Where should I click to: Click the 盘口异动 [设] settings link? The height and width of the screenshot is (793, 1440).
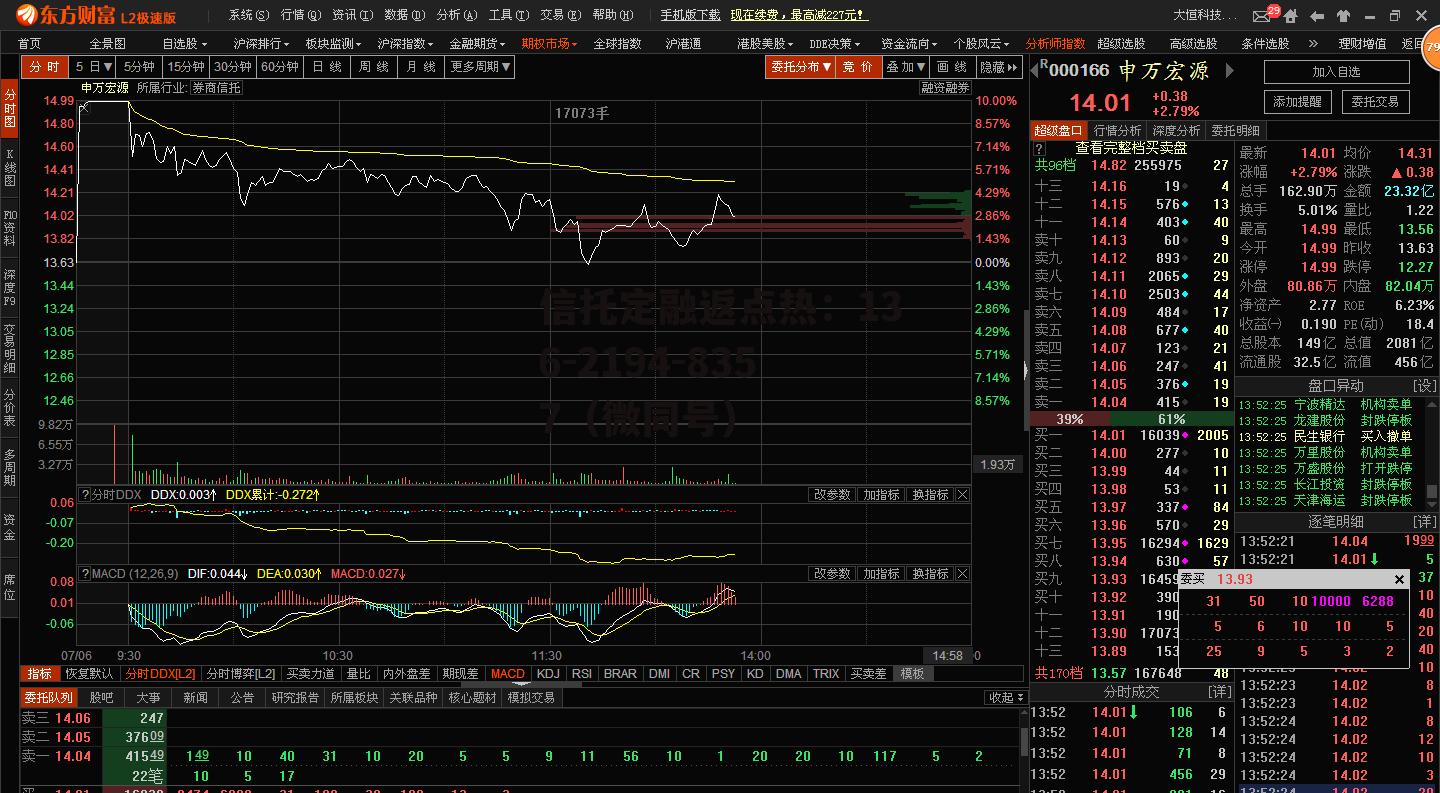tap(1424, 386)
